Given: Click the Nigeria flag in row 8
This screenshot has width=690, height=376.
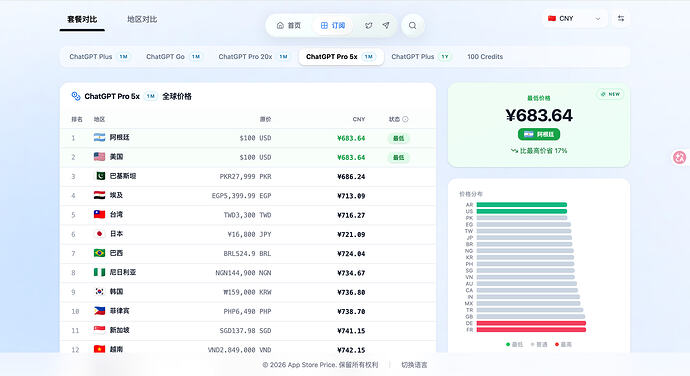Looking at the screenshot, I should [99, 272].
